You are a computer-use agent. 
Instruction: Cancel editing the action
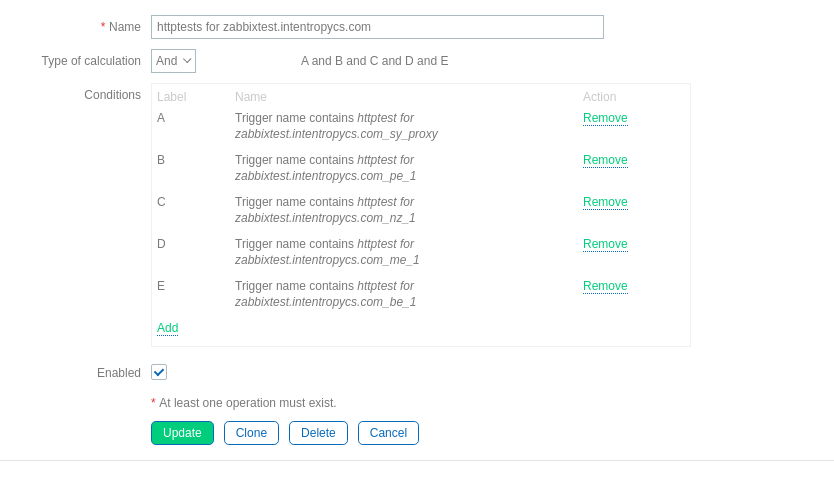click(388, 433)
